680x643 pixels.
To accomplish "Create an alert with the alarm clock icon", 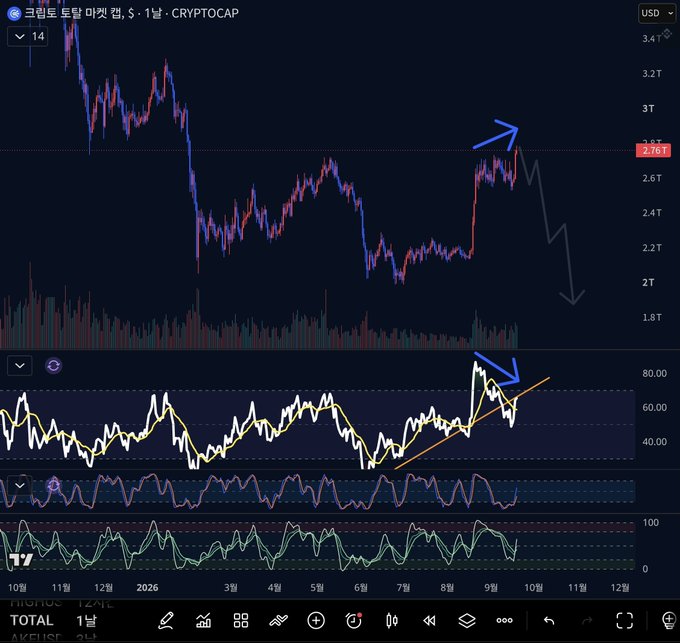I will 354,621.
